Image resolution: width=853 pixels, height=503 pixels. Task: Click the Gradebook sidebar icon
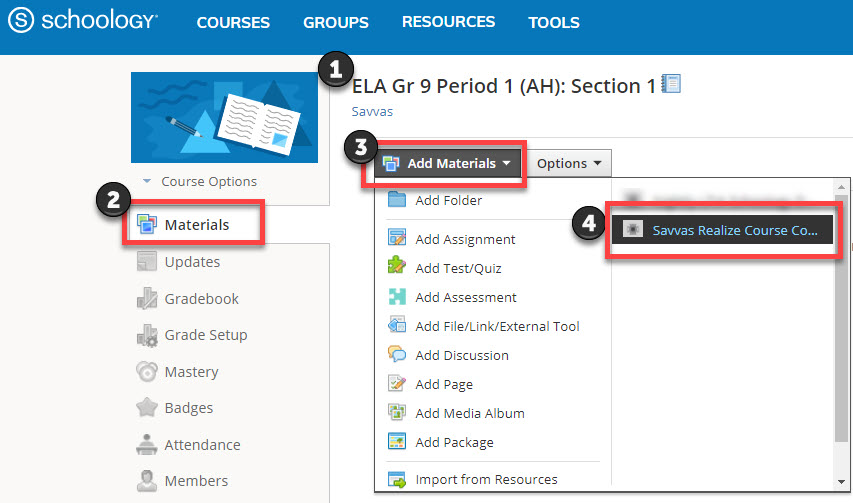[x=147, y=298]
